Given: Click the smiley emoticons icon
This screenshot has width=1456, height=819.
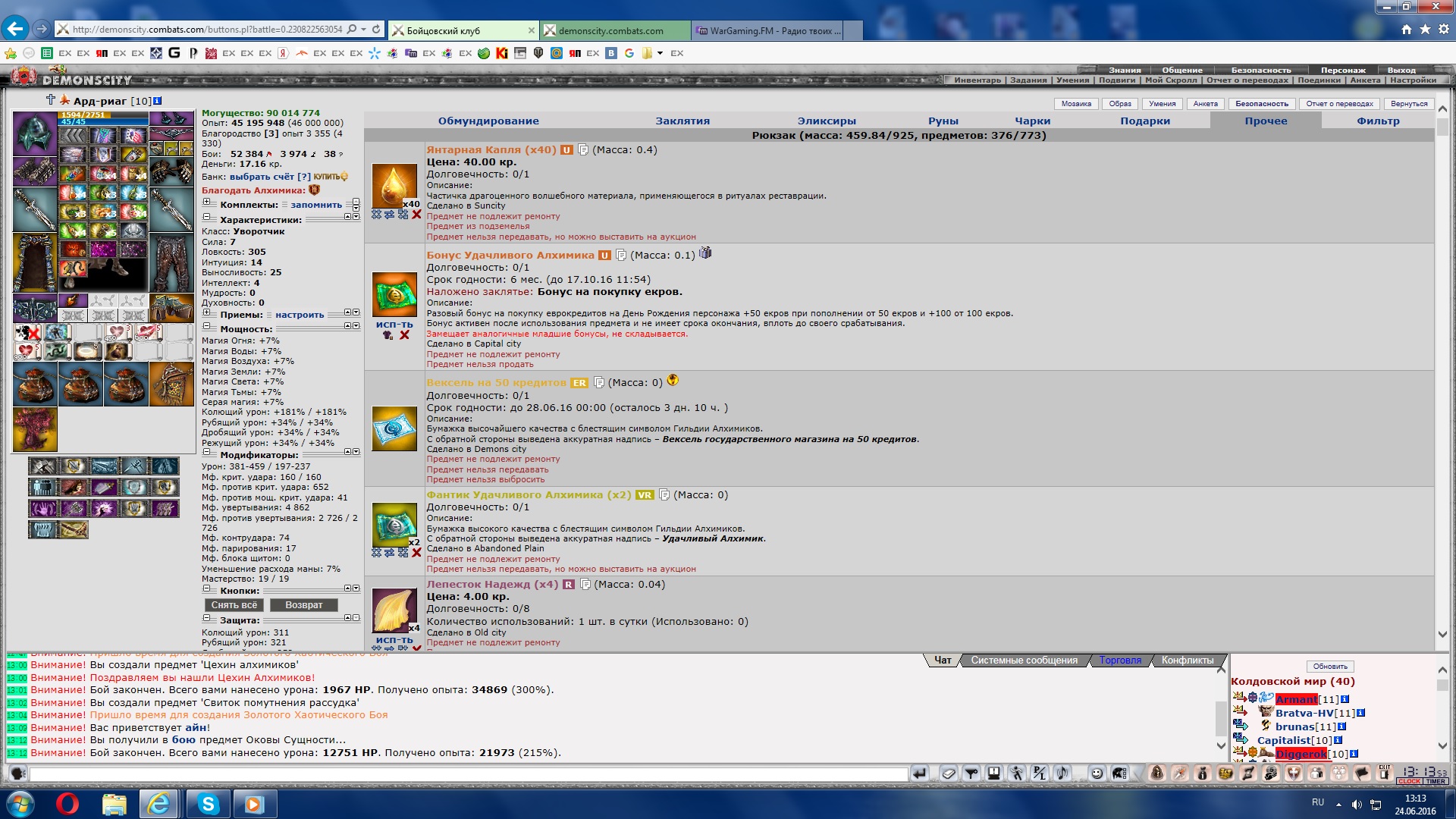Looking at the screenshot, I should pyautogui.click(x=1097, y=773).
